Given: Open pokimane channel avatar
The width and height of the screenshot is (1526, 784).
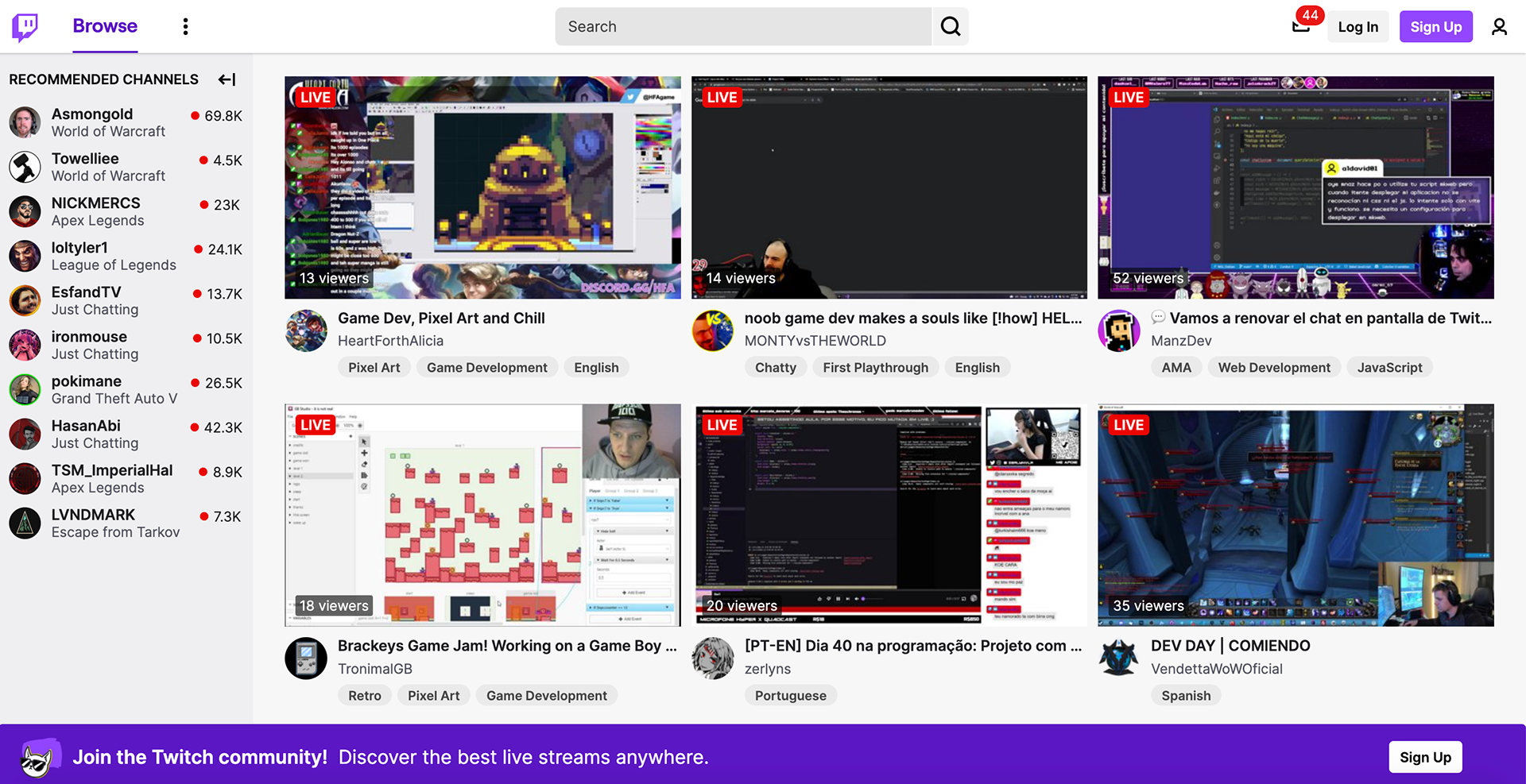Looking at the screenshot, I should tap(25, 389).
